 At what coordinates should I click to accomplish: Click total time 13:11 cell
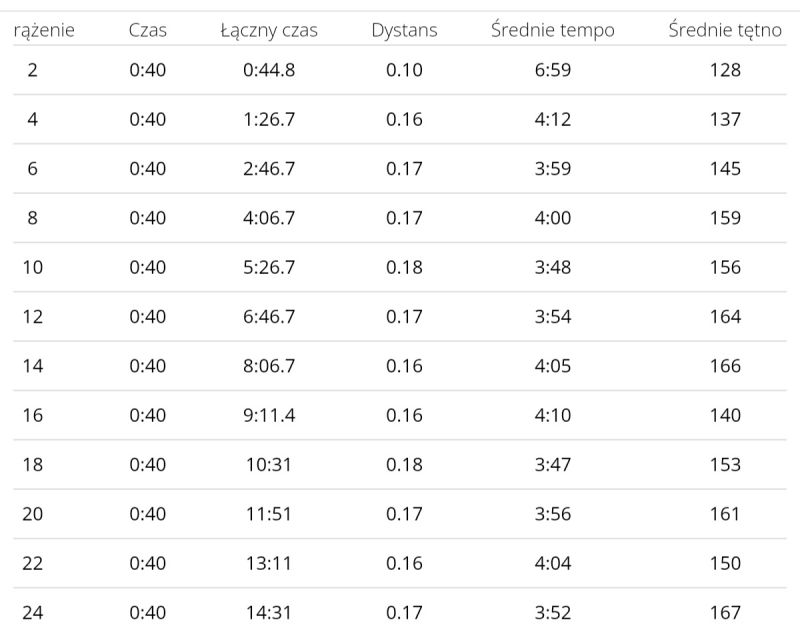269,563
